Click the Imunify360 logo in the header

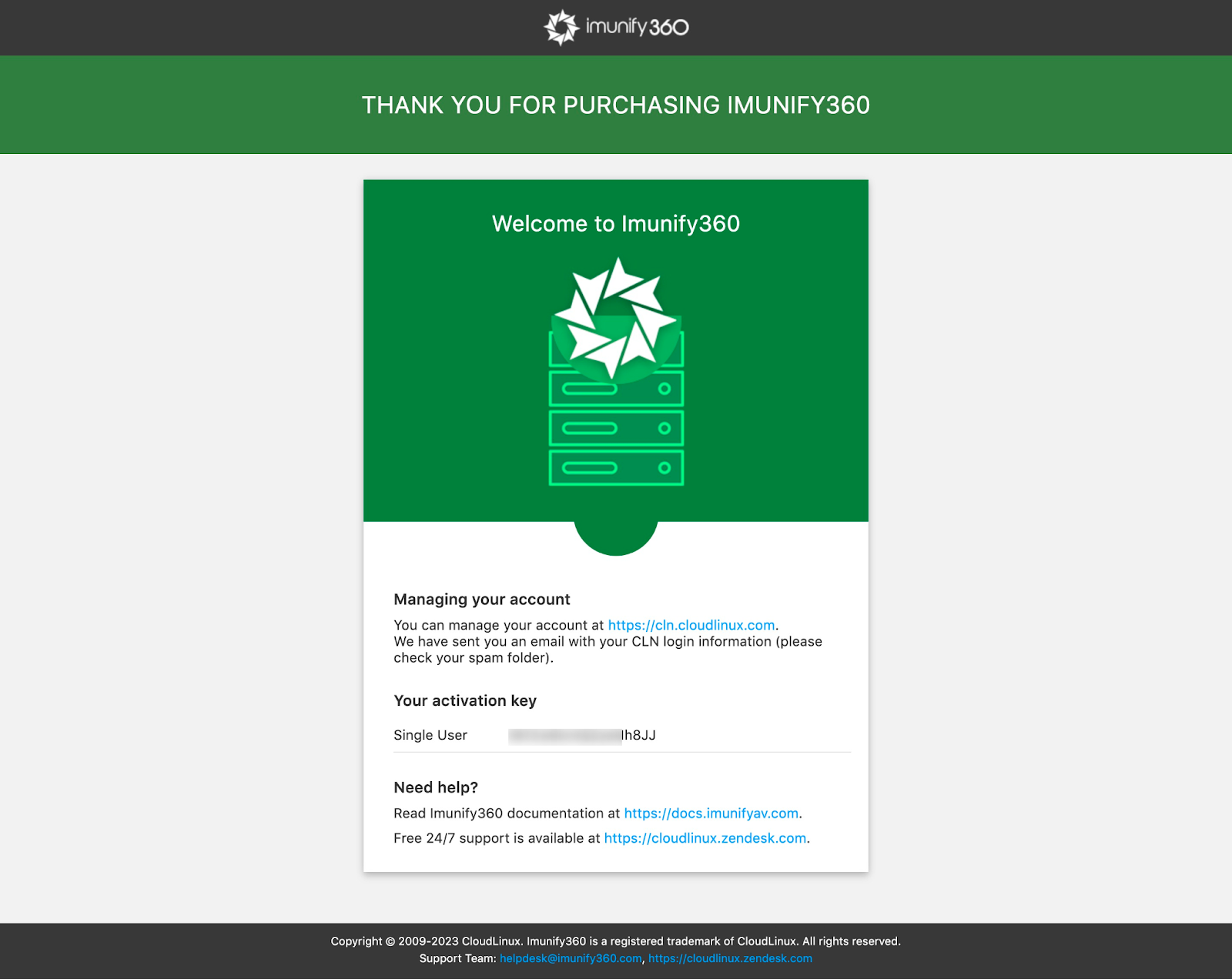pos(616,28)
